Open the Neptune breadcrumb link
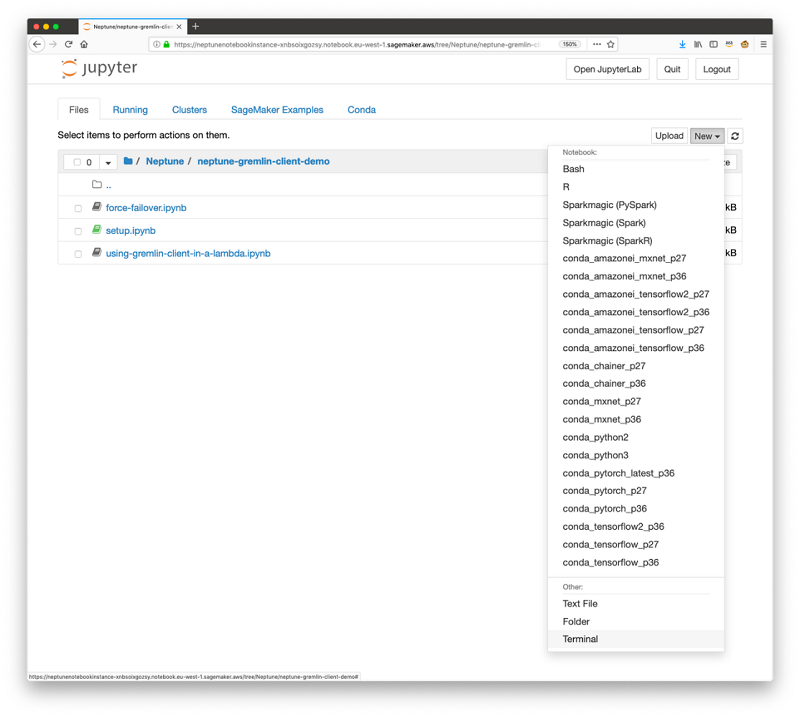Viewport: 800px width, 717px height. coord(165,161)
